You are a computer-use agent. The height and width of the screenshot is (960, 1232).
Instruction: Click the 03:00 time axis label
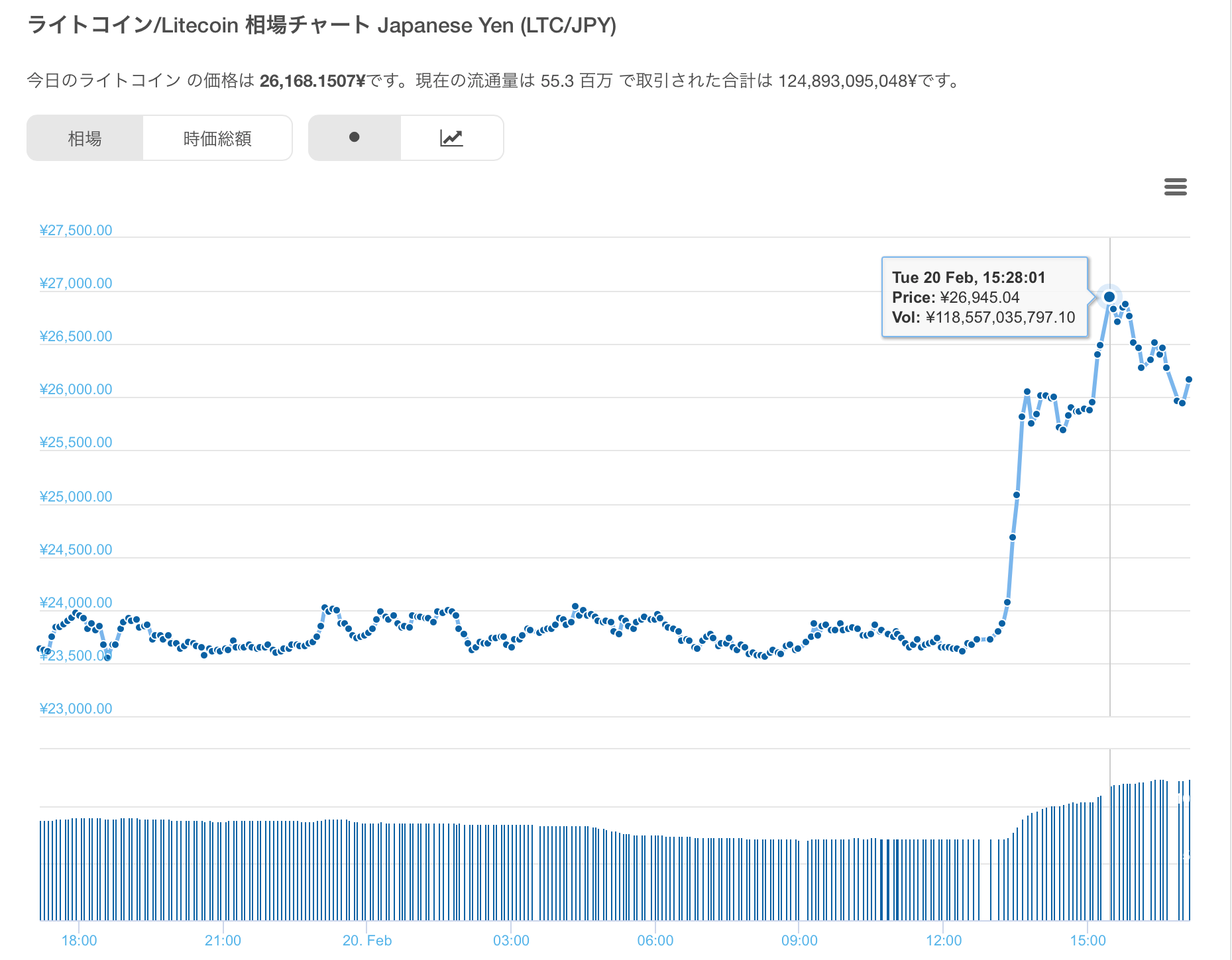[511, 940]
